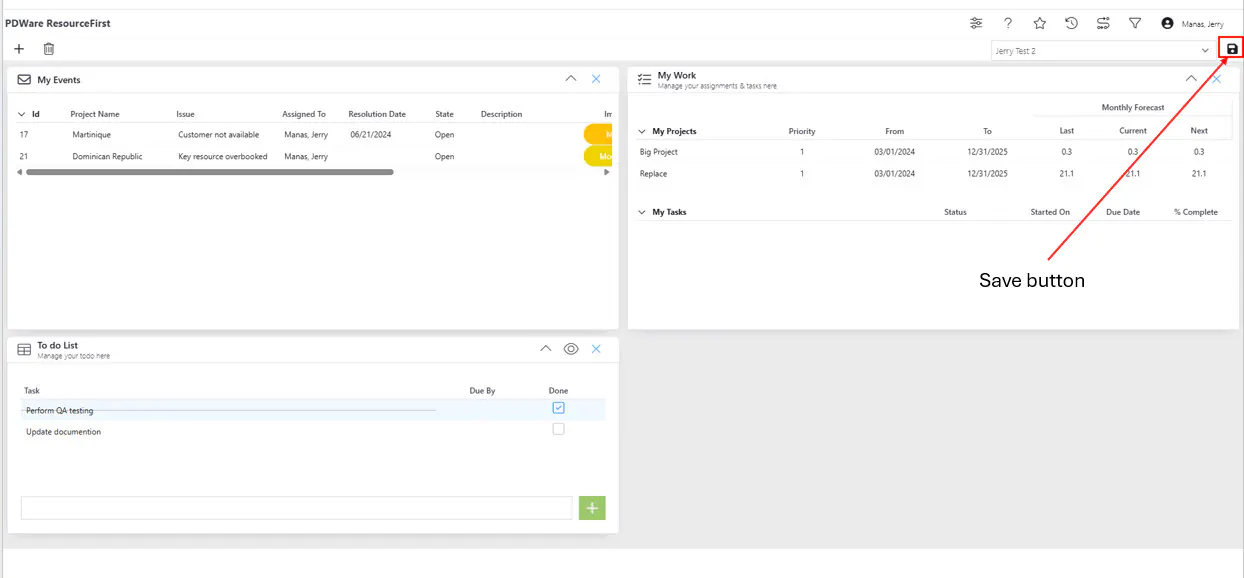The height and width of the screenshot is (578, 1244).
Task: Click the Martinique row yellow button
Action: click(598, 134)
